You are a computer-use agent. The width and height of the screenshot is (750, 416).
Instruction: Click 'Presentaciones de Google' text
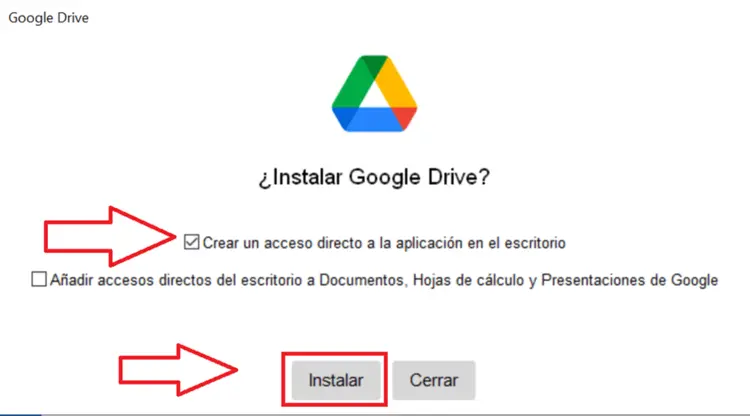[x=629, y=280]
